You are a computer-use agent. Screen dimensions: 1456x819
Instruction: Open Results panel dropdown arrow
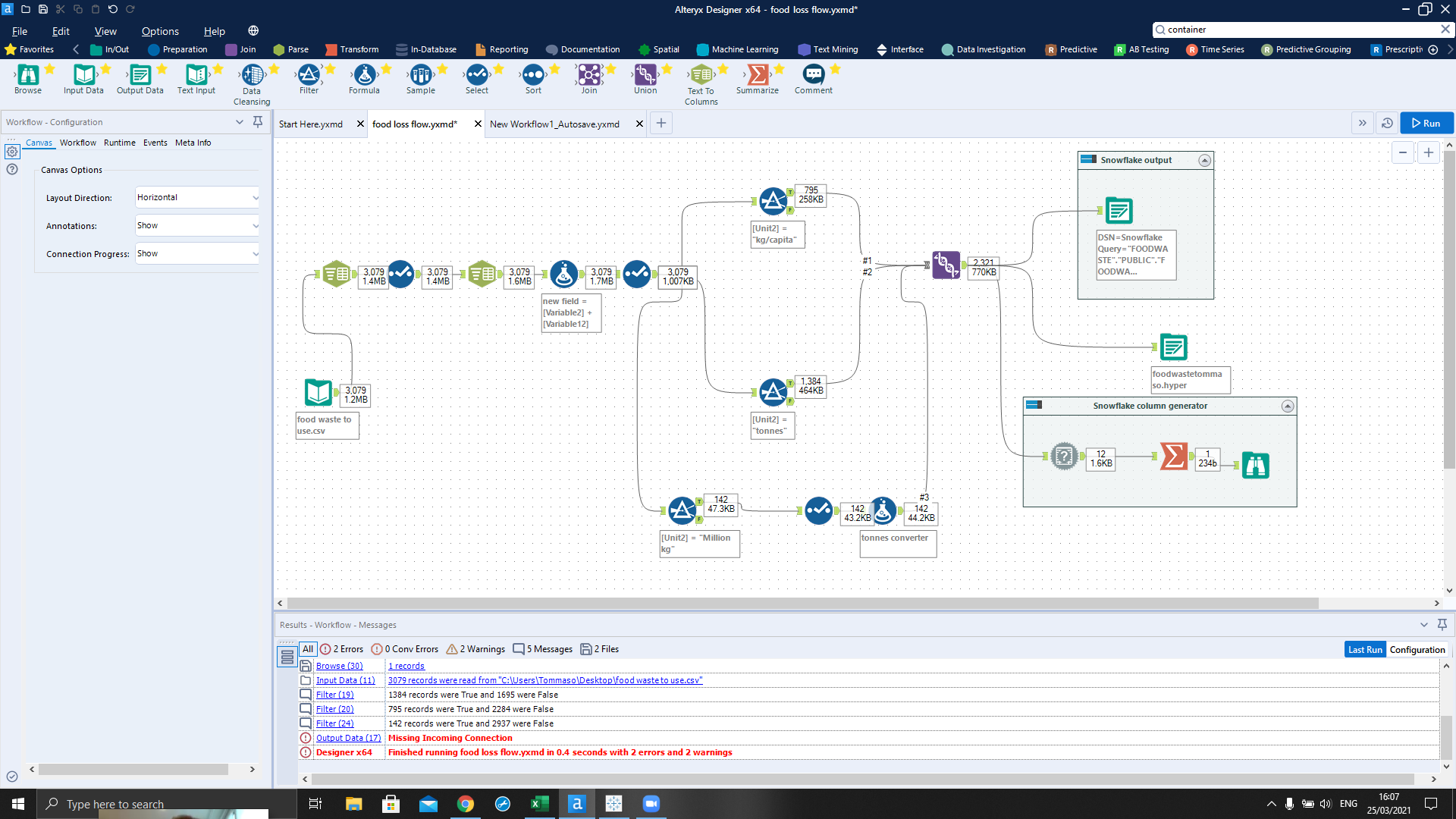(1423, 625)
